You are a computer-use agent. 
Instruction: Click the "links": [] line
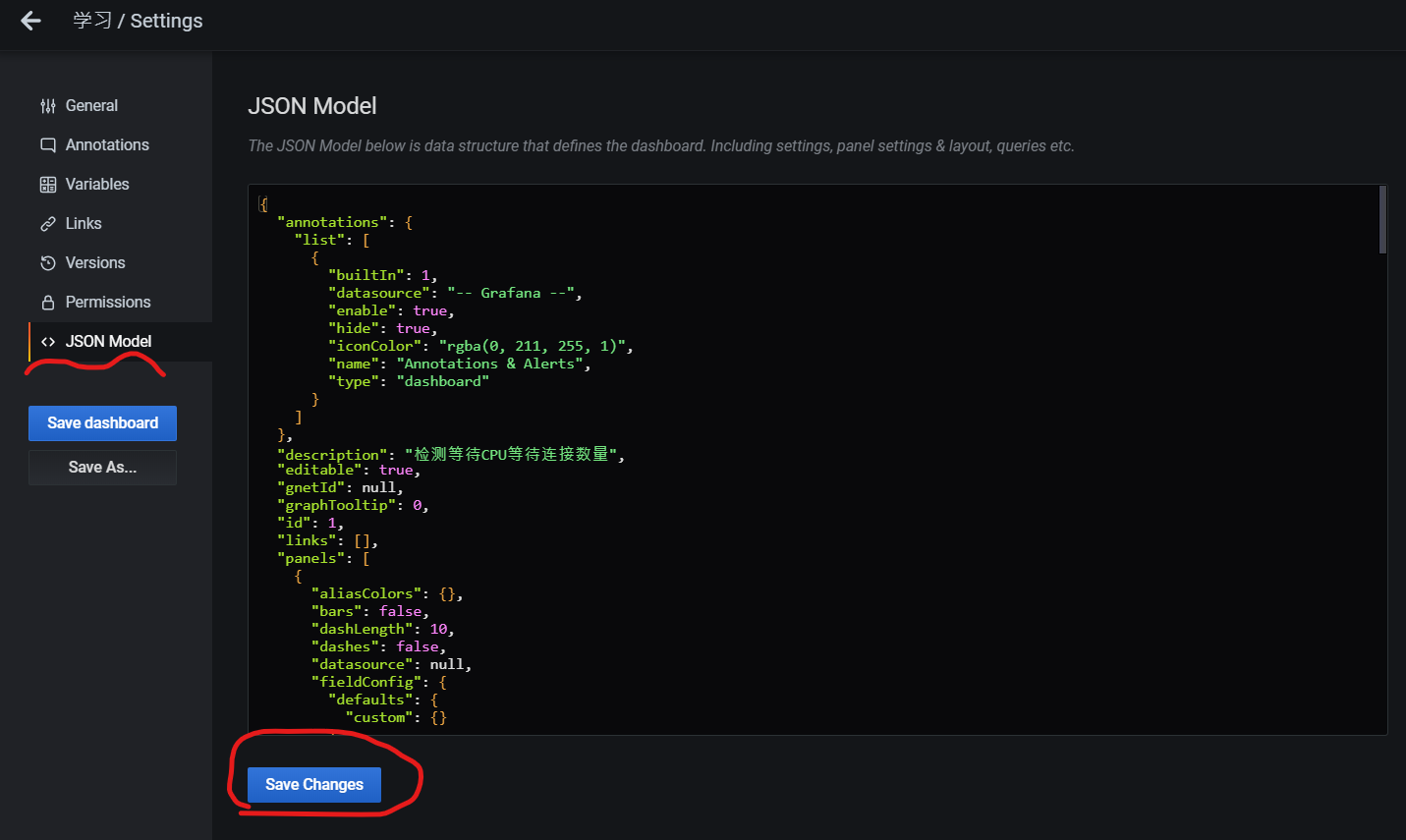pos(327,540)
